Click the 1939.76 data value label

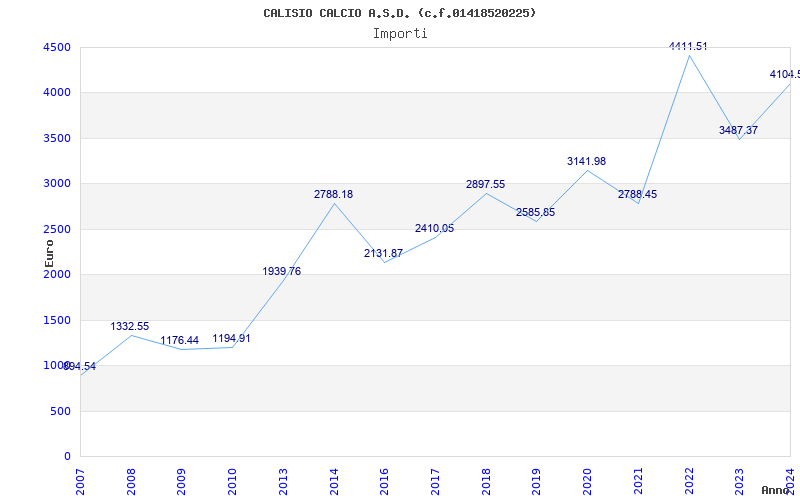point(282,271)
